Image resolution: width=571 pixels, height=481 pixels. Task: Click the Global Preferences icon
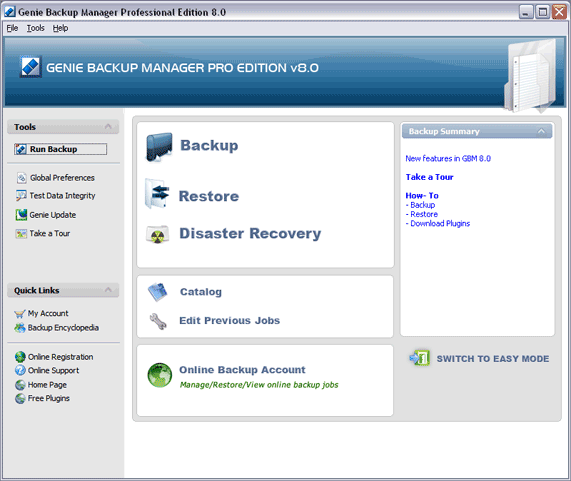point(21,178)
